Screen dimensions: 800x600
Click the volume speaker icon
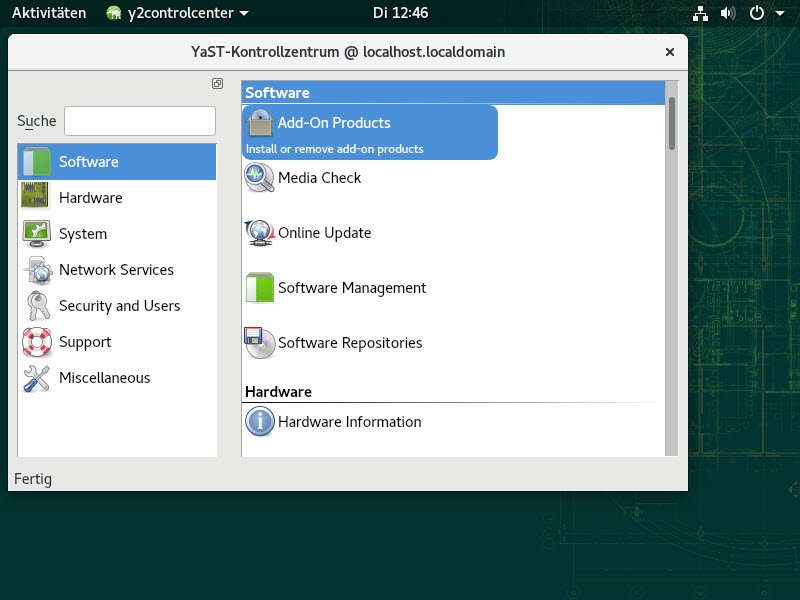point(727,13)
